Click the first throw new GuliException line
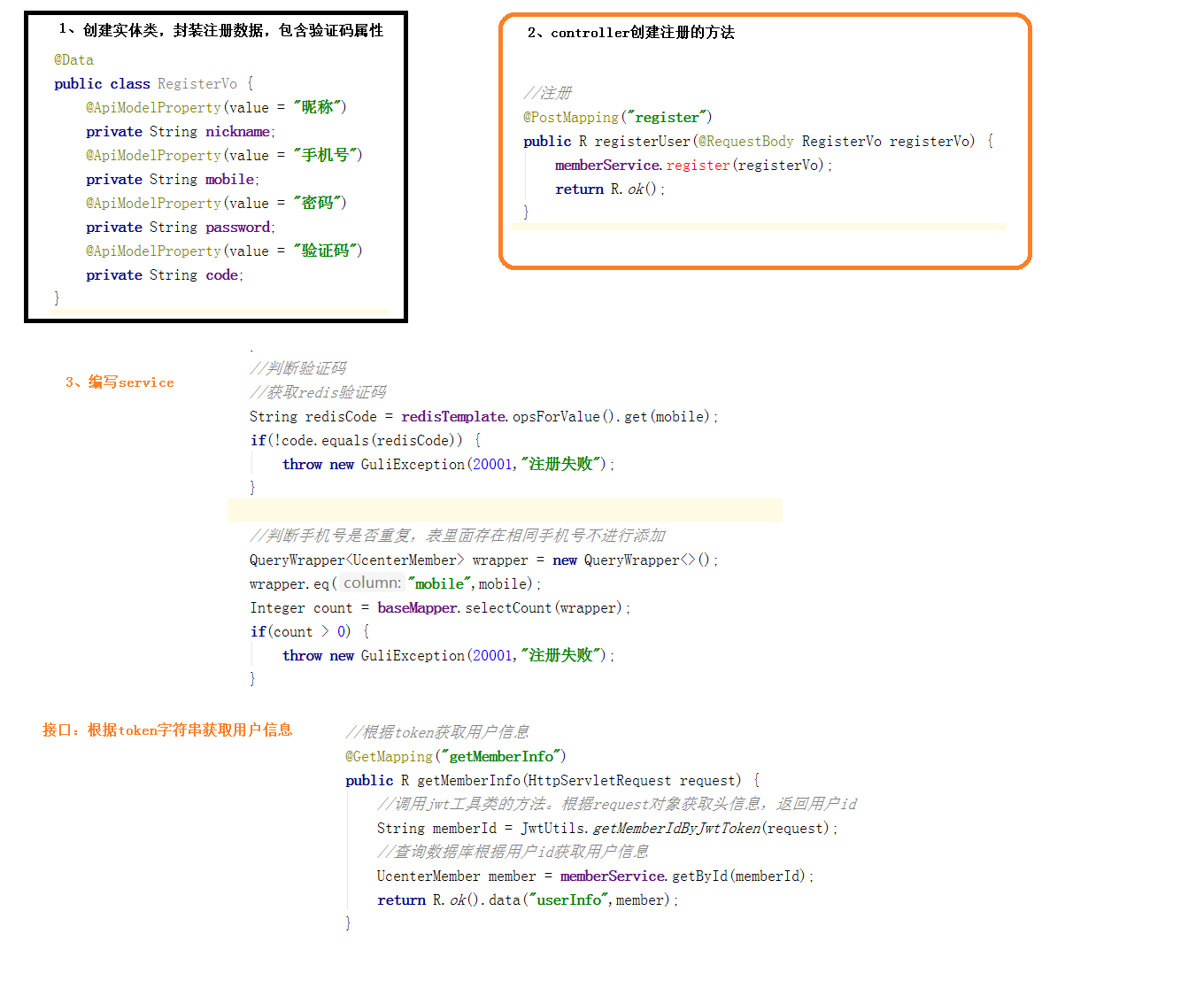The height and width of the screenshot is (996, 1204). pyautogui.click(x=449, y=465)
